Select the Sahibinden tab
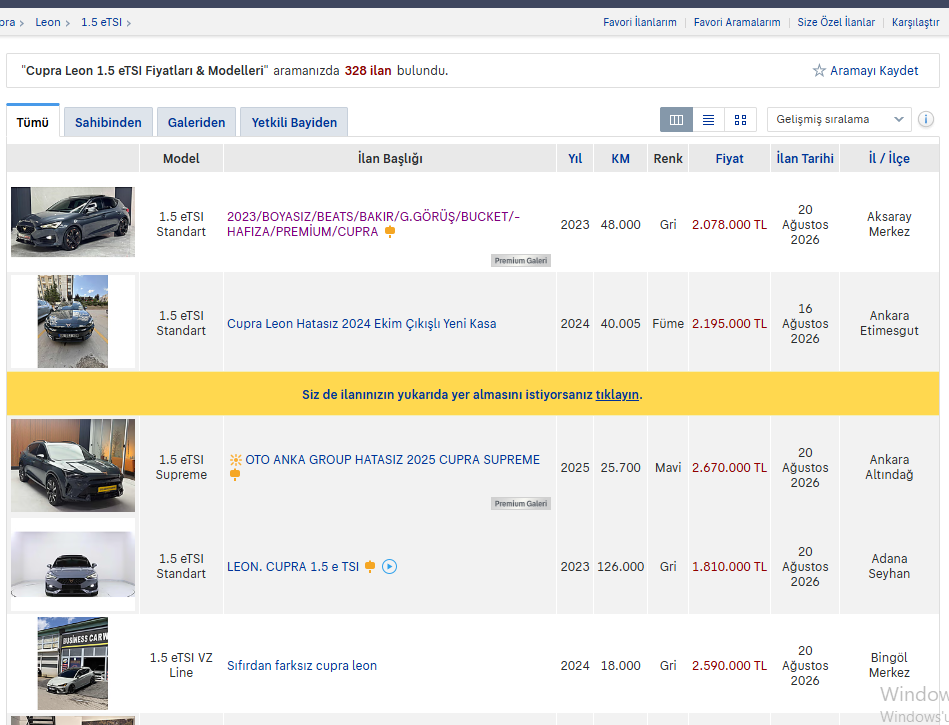 pyautogui.click(x=108, y=122)
